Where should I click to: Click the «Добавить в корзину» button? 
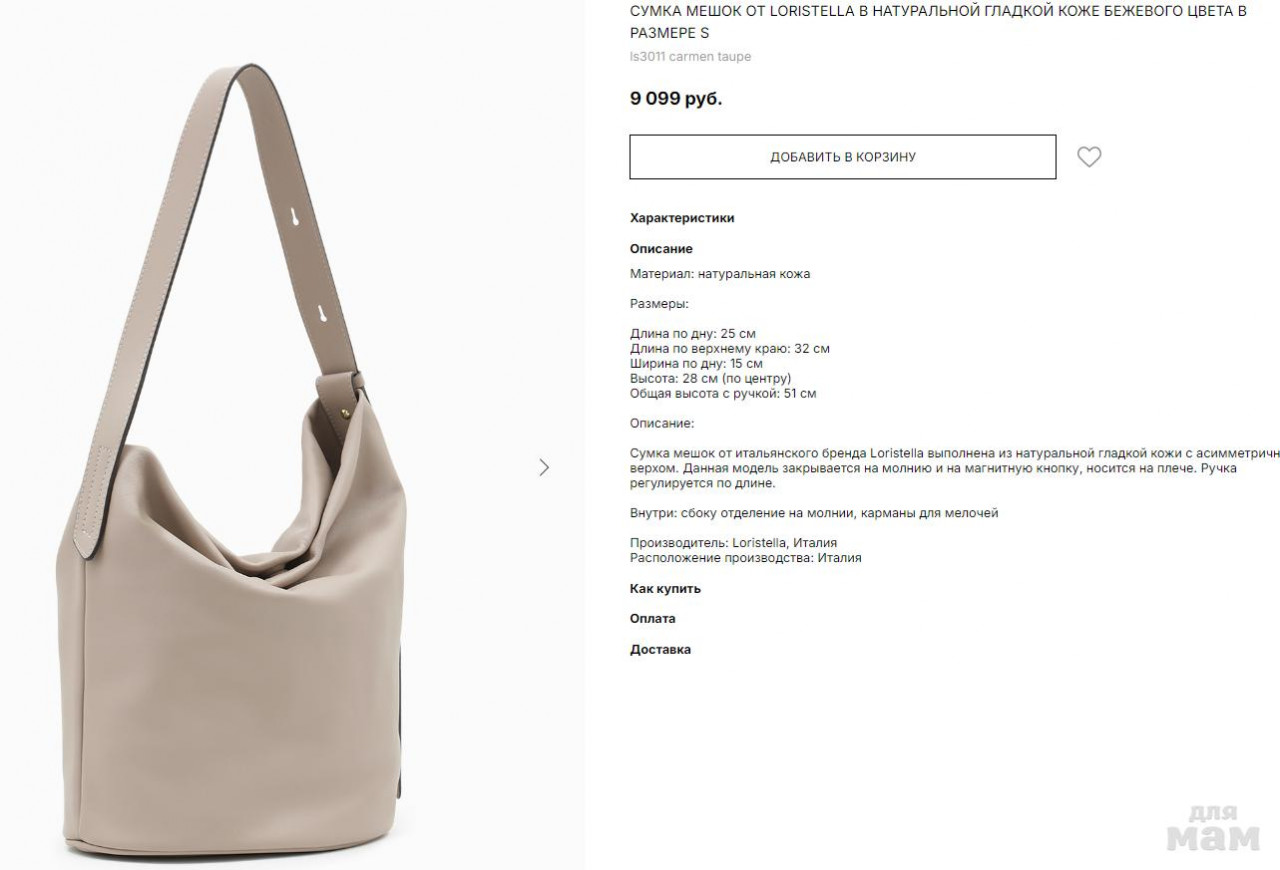(842, 157)
